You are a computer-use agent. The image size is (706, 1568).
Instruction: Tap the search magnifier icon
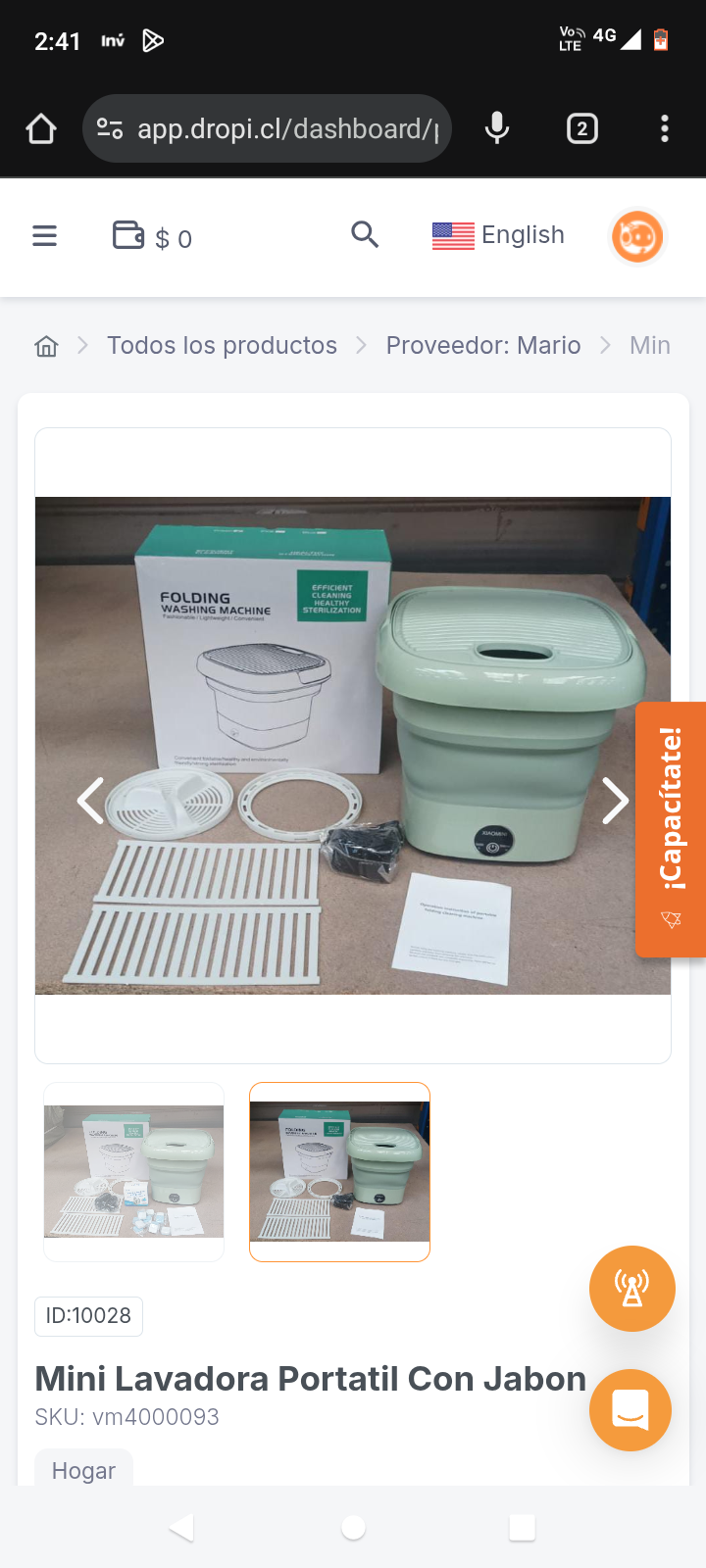[x=365, y=235]
